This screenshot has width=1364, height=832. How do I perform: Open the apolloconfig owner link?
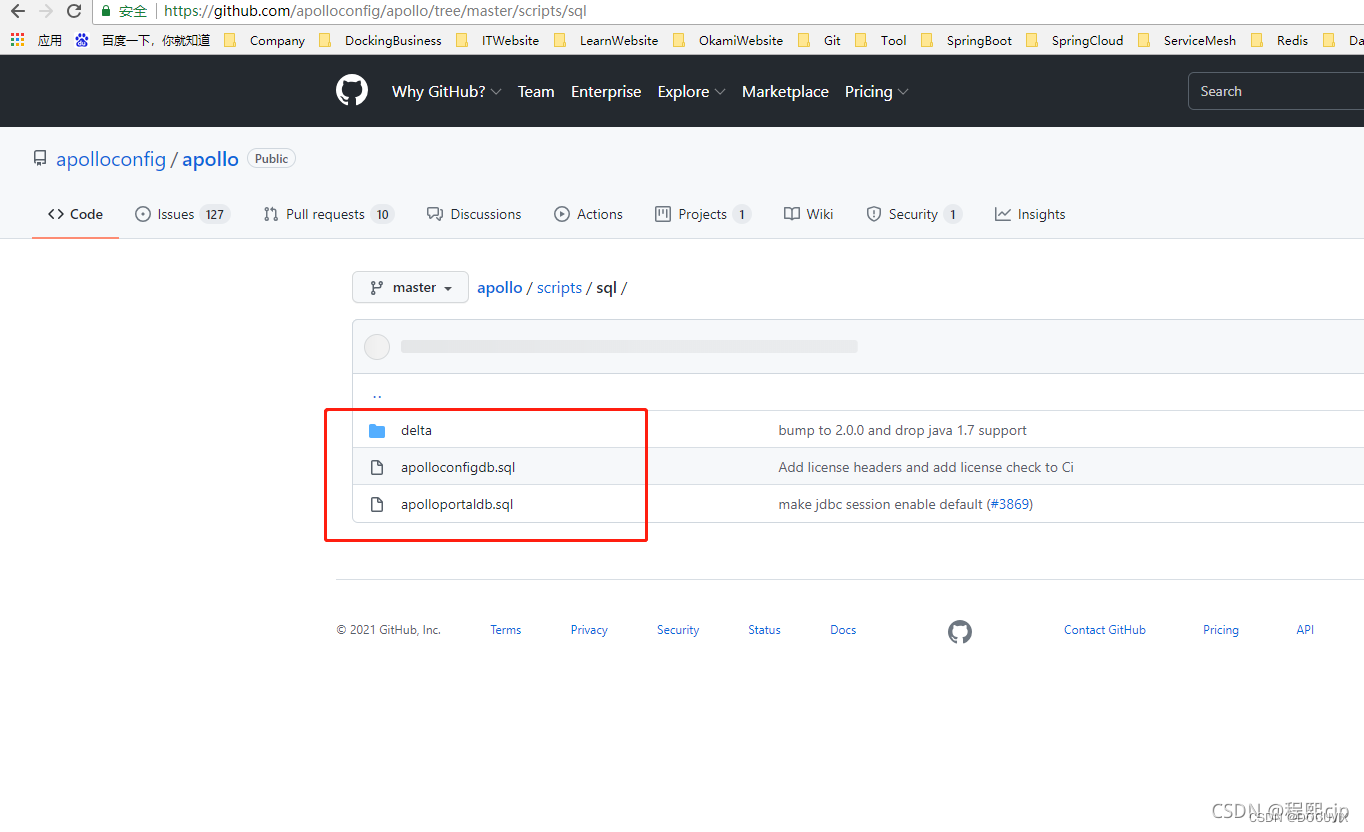tap(111, 159)
